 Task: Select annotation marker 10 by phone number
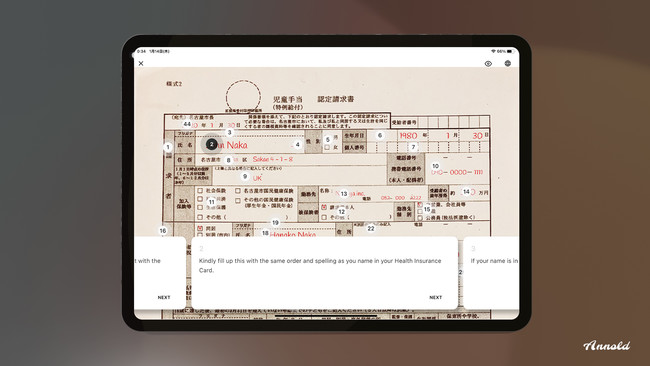(x=435, y=166)
